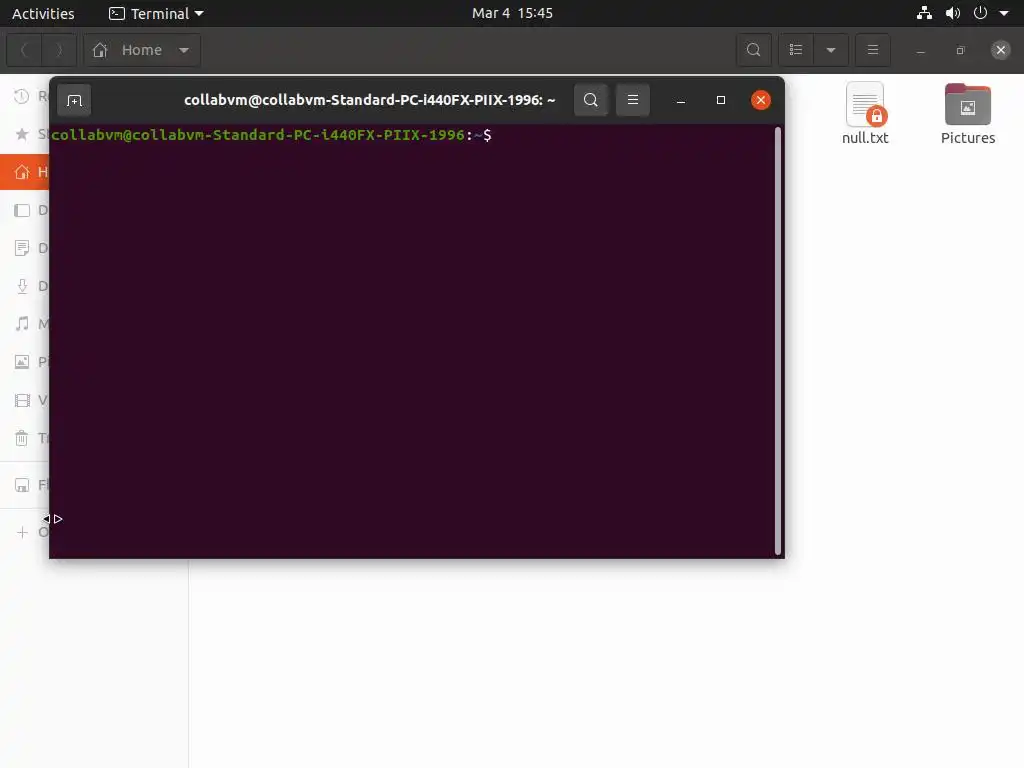Select the Pictures folder
The image size is (1024, 768).
[x=967, y=114]
